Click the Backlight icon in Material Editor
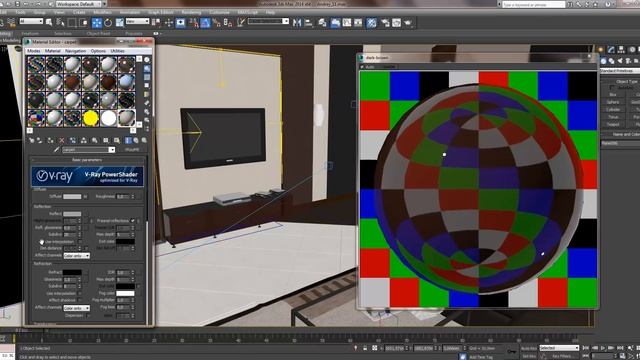This screenshot has height=360, width=640. tap(147, 69)
